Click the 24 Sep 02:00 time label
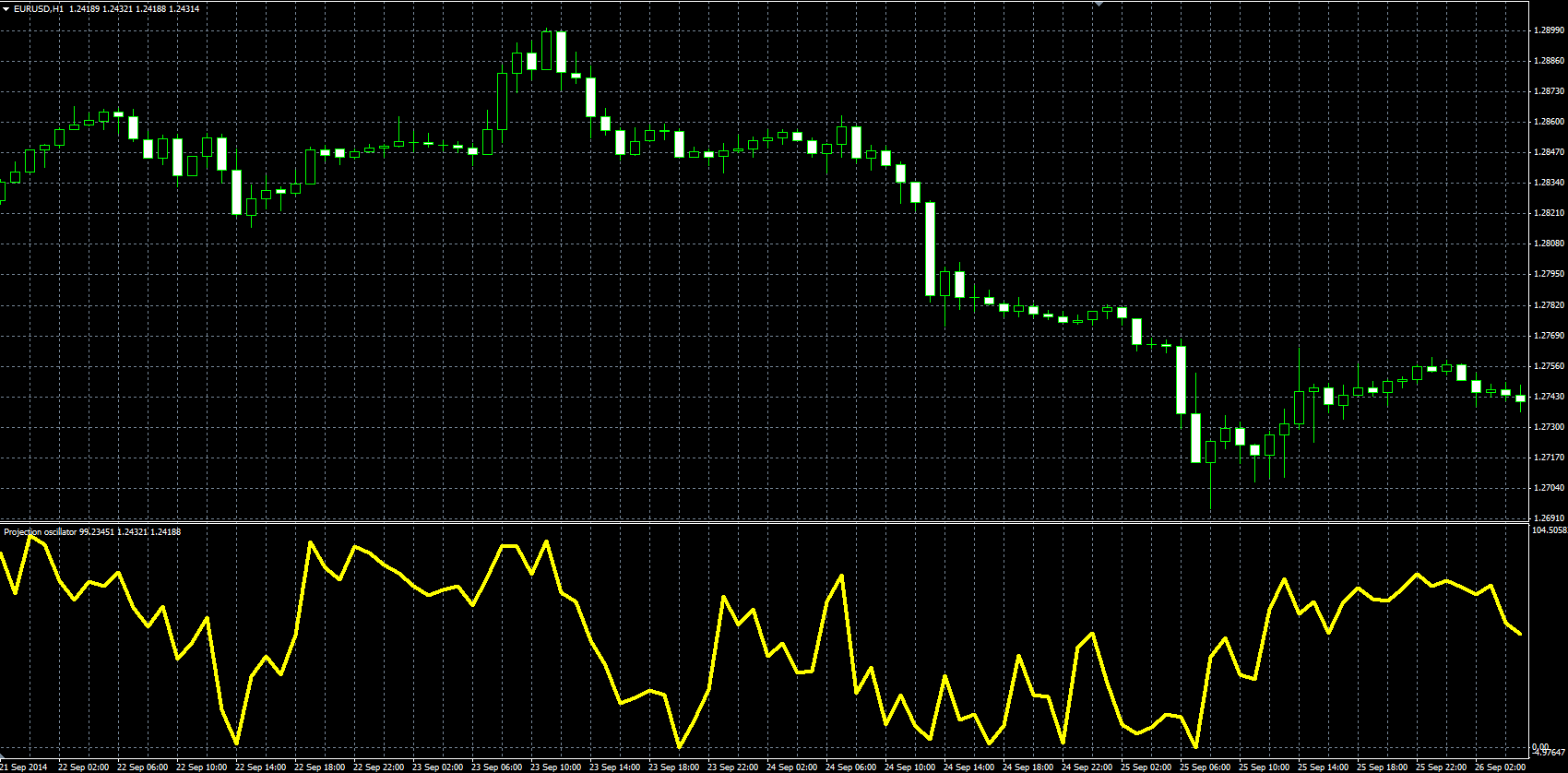Viewport: 1568px width, 773px height. [791, 767]
